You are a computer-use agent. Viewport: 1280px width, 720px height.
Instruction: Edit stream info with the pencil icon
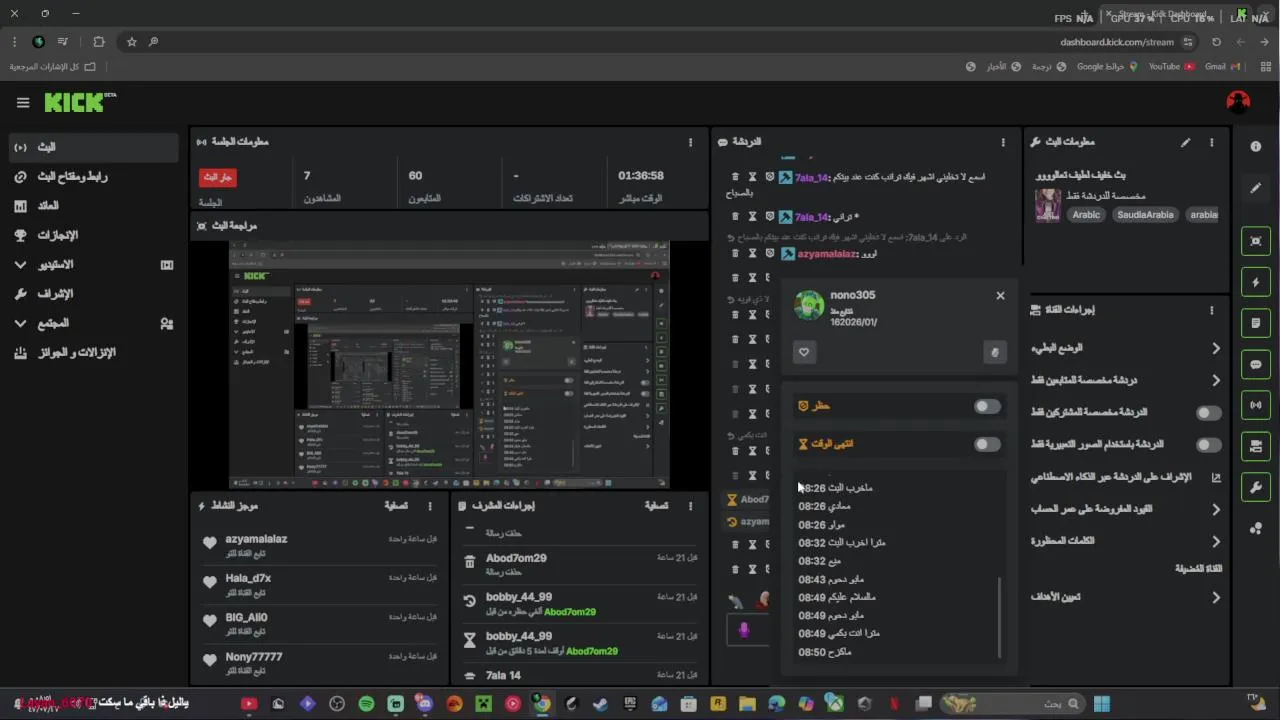[x=1185, y=142]
